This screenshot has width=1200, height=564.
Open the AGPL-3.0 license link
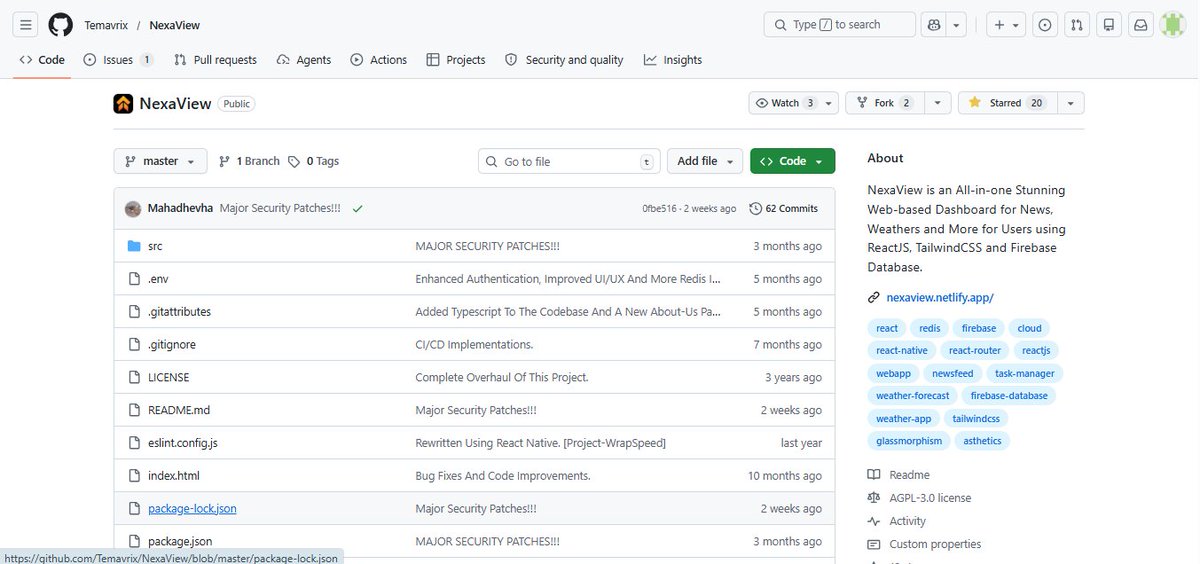930,498
